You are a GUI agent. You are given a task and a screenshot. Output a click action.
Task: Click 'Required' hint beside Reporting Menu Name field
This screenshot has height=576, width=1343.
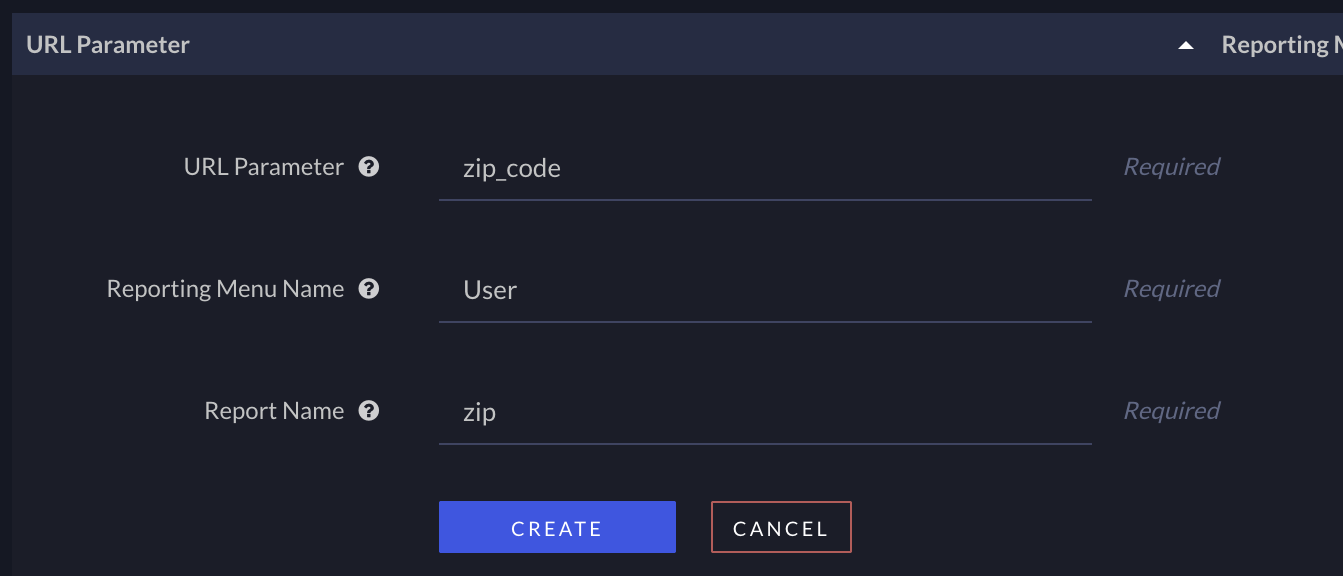click(1171, 289)
